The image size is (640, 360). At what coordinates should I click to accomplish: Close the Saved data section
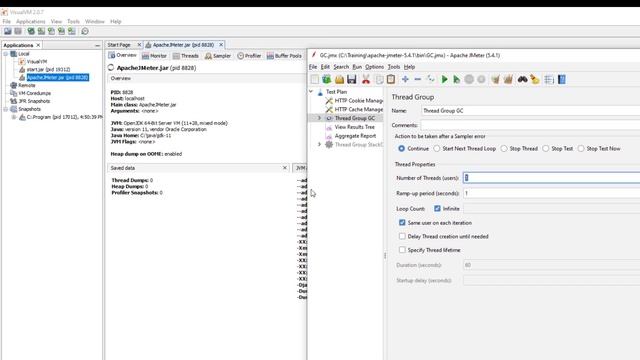[x=285, y=168]
